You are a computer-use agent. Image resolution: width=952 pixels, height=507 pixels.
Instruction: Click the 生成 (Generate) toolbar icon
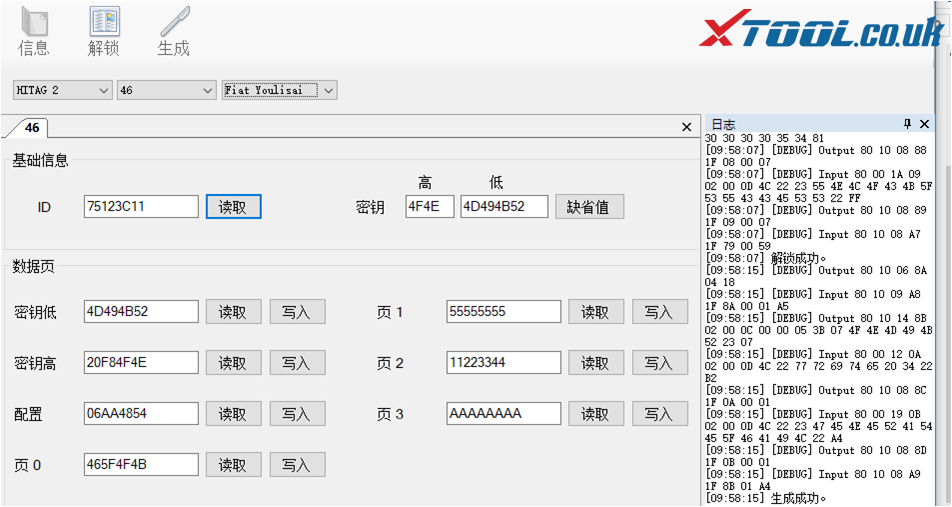pyautogui.click(x=173, y=32)
